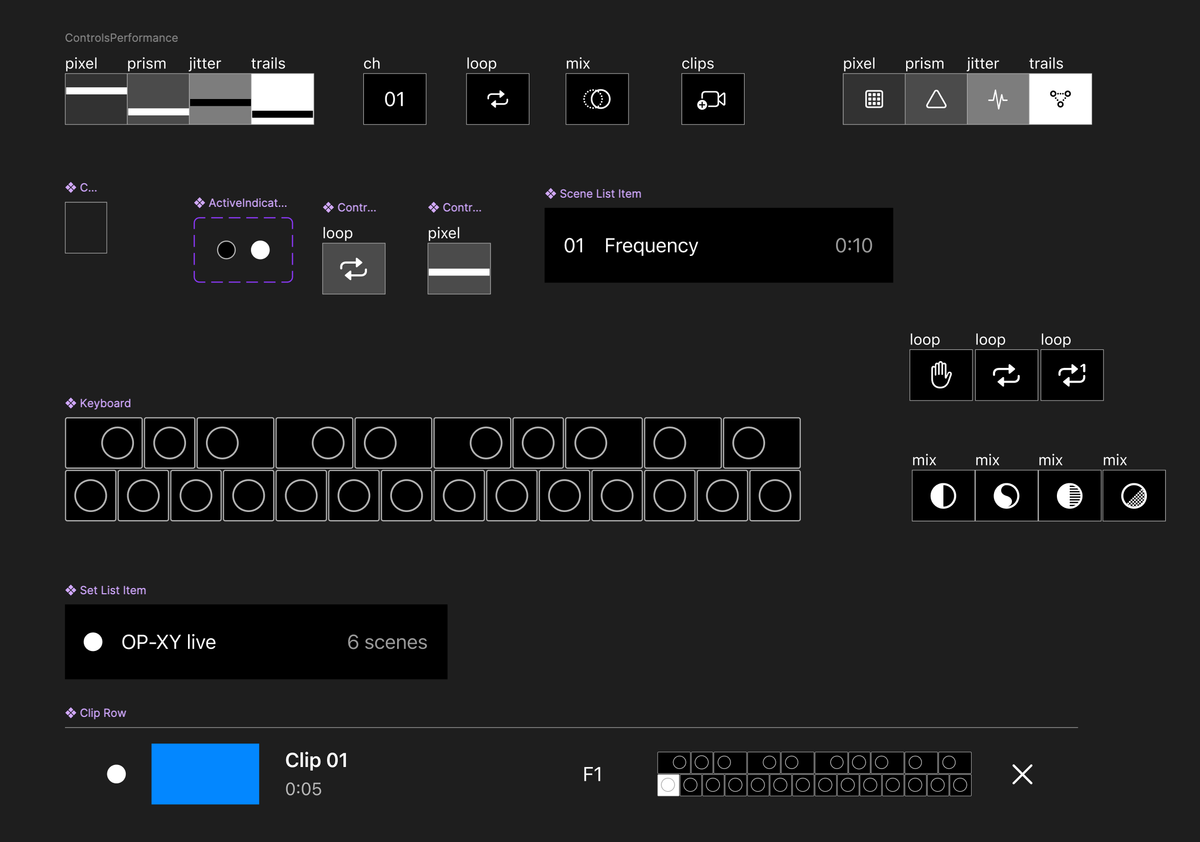The image size is (1200, 842).
Task: Click the 6 scenes count text
Action: pos(387,642)
